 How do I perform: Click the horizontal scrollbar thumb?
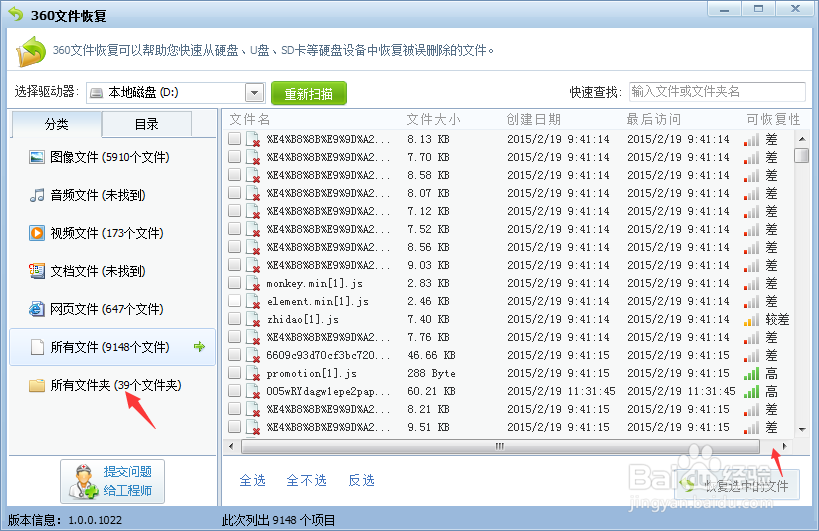tap(500, 446)
